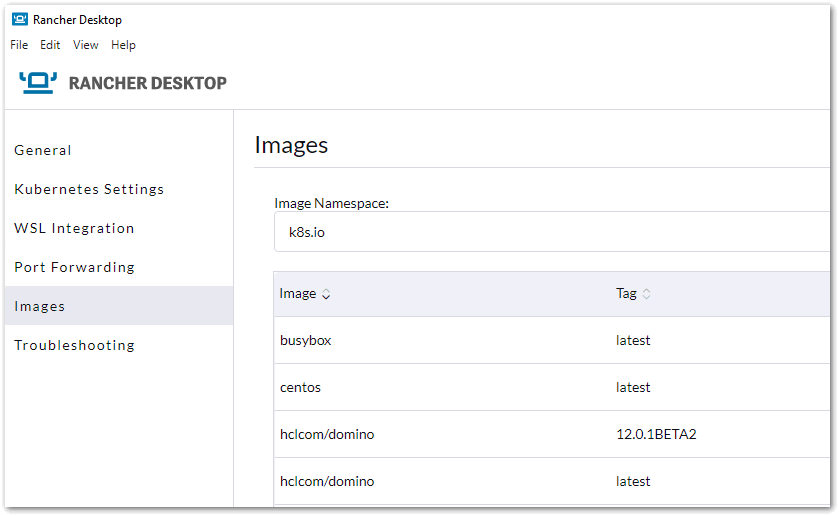The image size is (839, 516).
Task: Select the hclcom/domino latest row
Action: tap(552, 481)
